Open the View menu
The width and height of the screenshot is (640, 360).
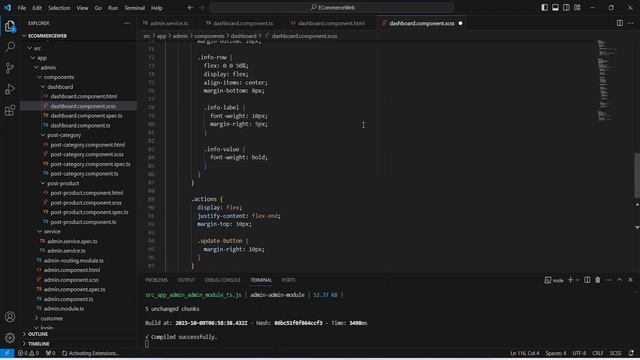click(x=82, y=8)
